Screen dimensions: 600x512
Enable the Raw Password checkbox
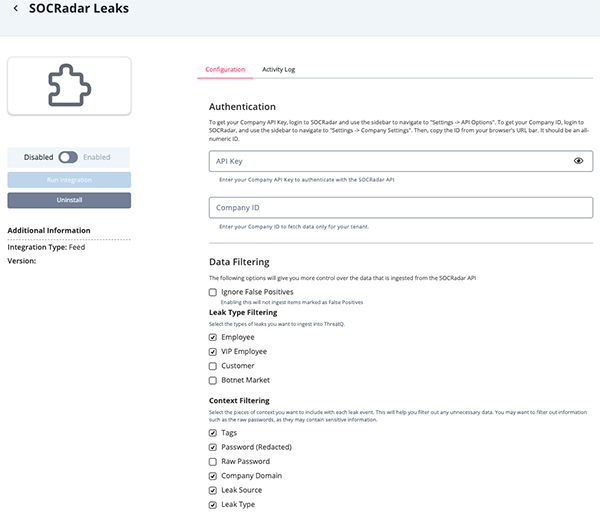point(213,461)
